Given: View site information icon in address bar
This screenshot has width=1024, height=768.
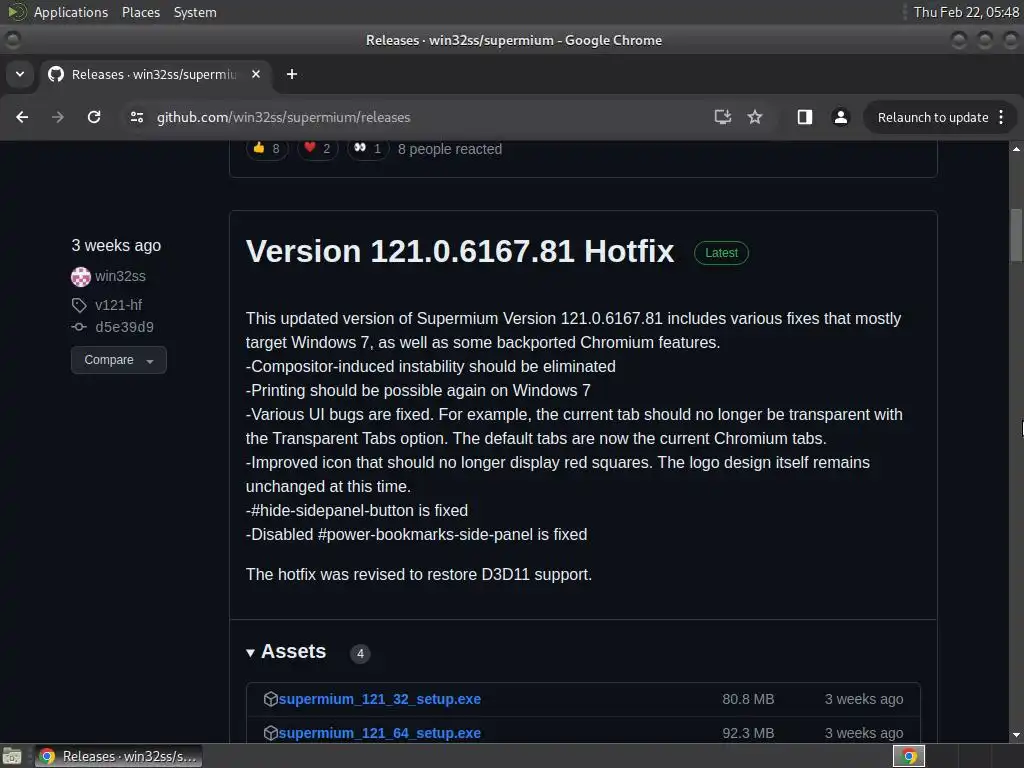Looking at the screenshot, I should [136, 117].
